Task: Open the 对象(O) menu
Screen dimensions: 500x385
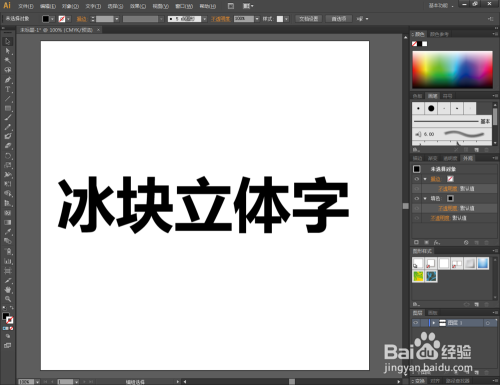Action: (70, 6)
